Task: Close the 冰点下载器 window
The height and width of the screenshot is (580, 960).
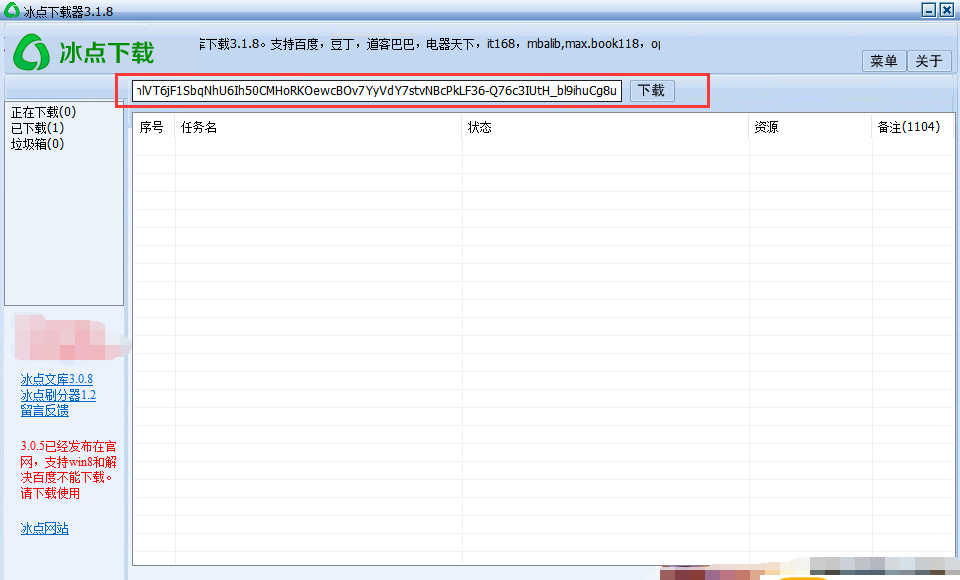Action: 947,10
